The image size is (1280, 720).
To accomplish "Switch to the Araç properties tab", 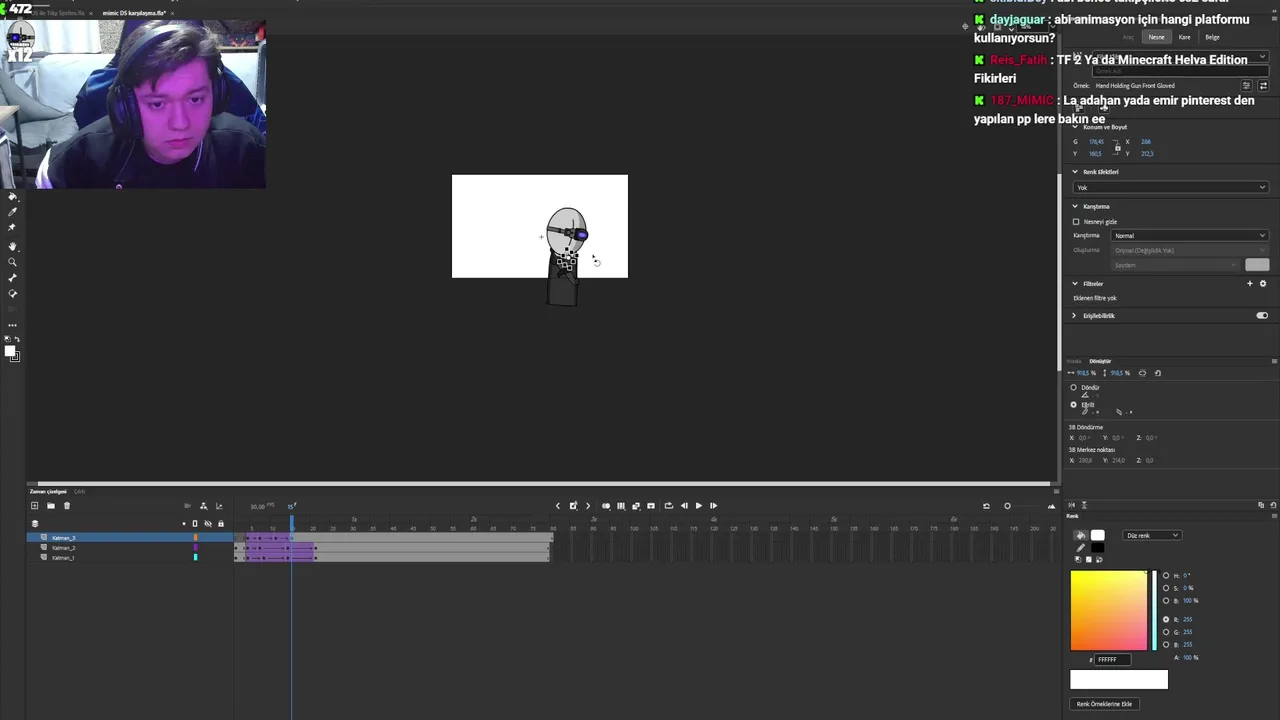I will [x=1128, y=37].
